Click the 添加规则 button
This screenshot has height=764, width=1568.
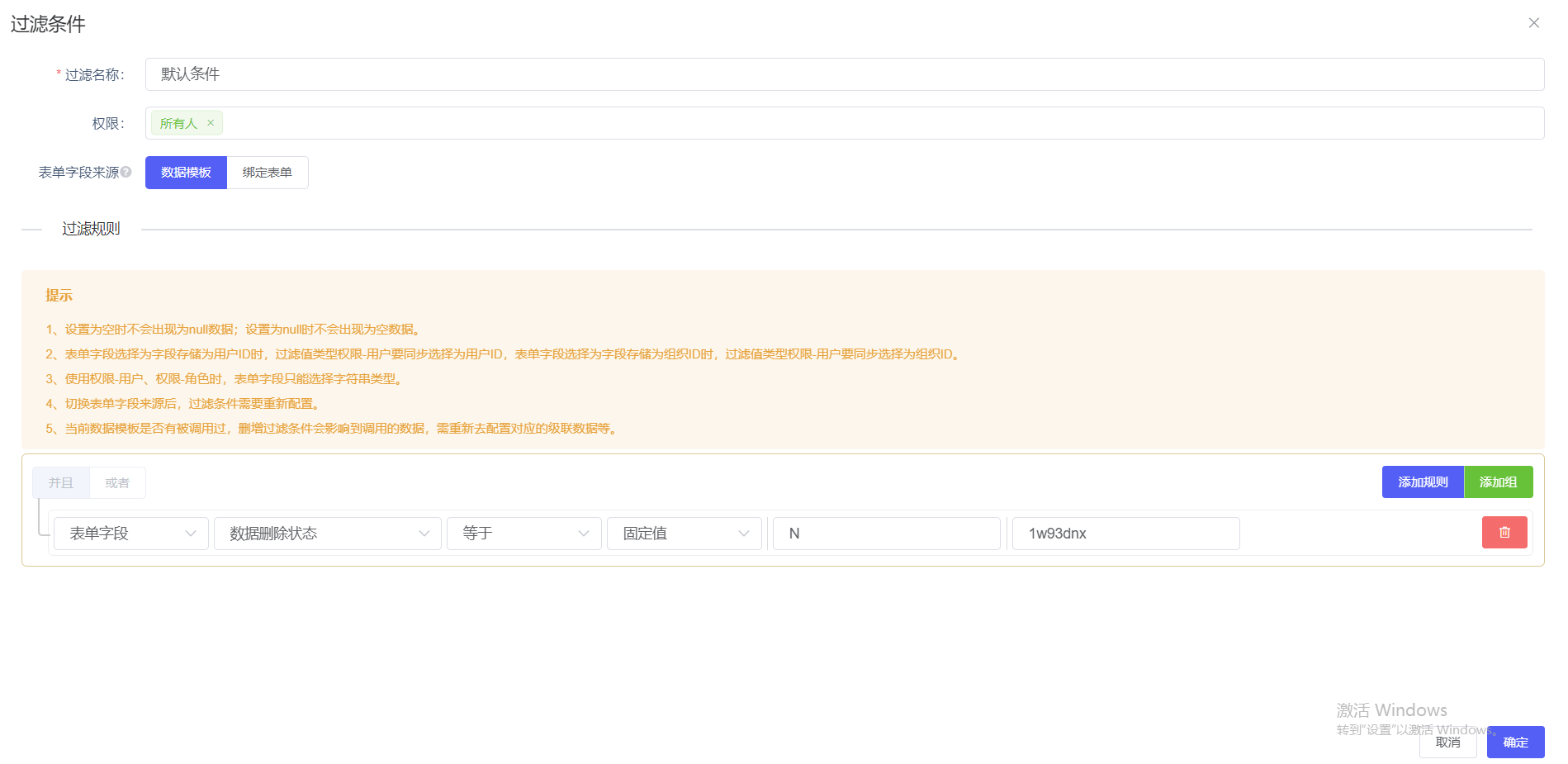point(1422,482)
